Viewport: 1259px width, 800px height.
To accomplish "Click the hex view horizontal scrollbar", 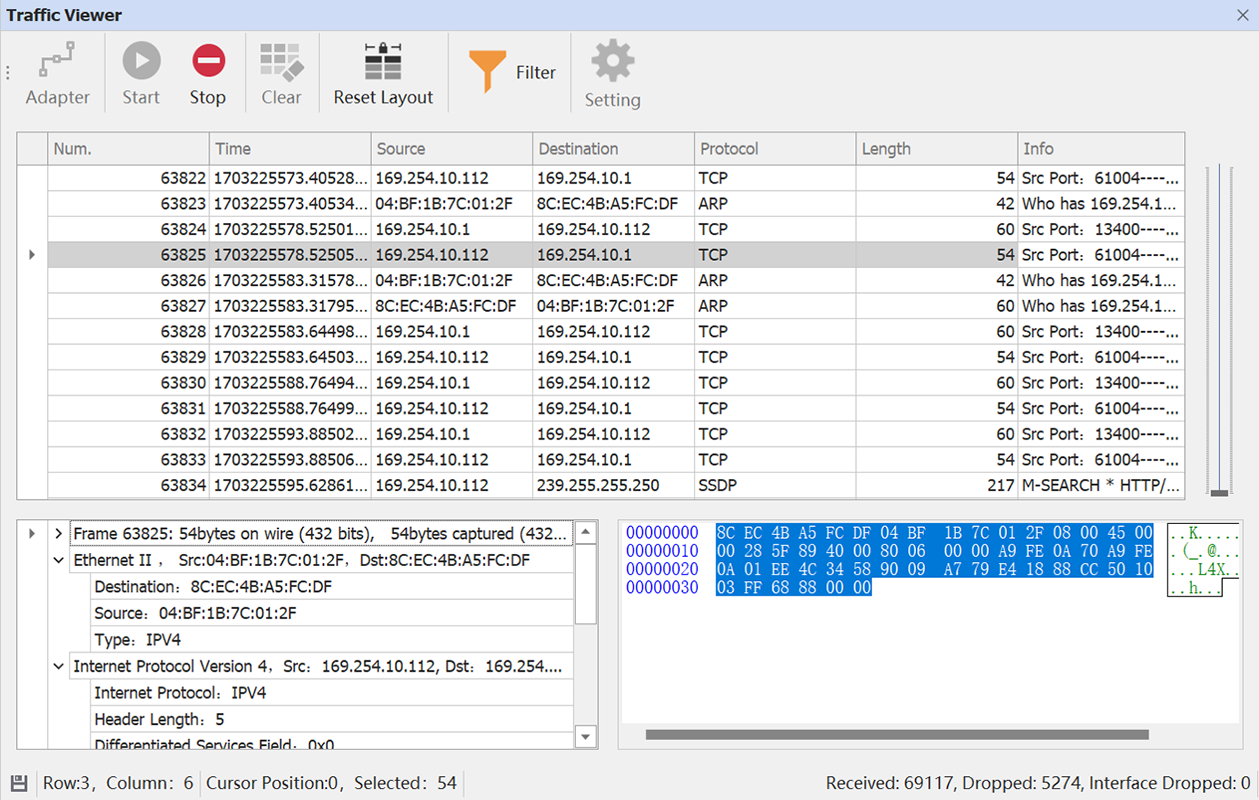I will pyautogui.click(x=897, y=735).
